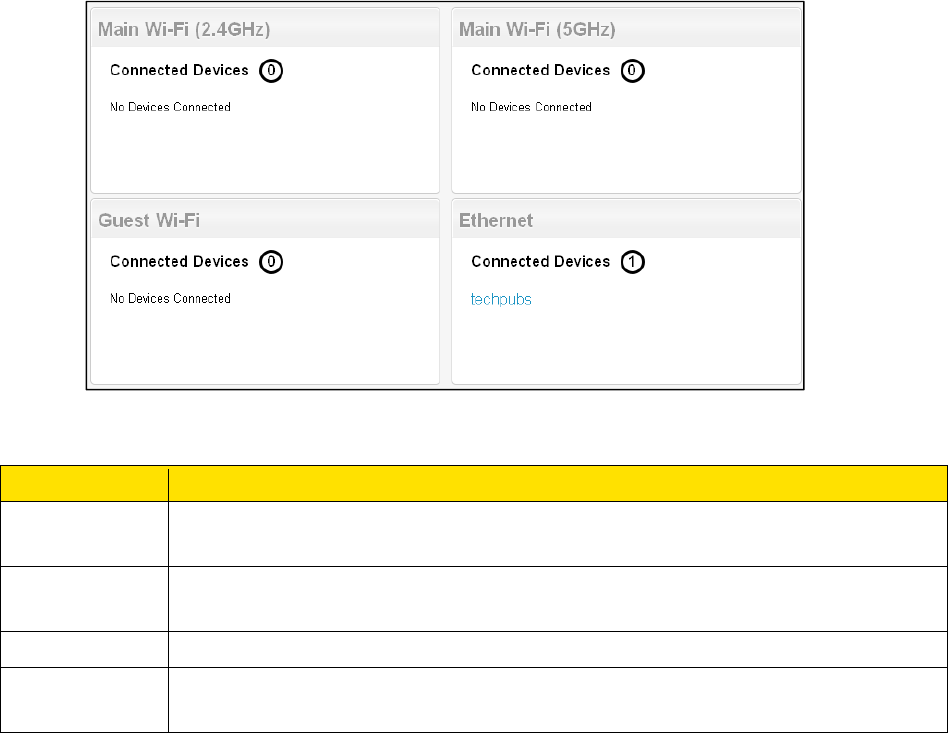Click the Main Wi-Fi (2.4GHz) panel header

(x=185, y=29)
